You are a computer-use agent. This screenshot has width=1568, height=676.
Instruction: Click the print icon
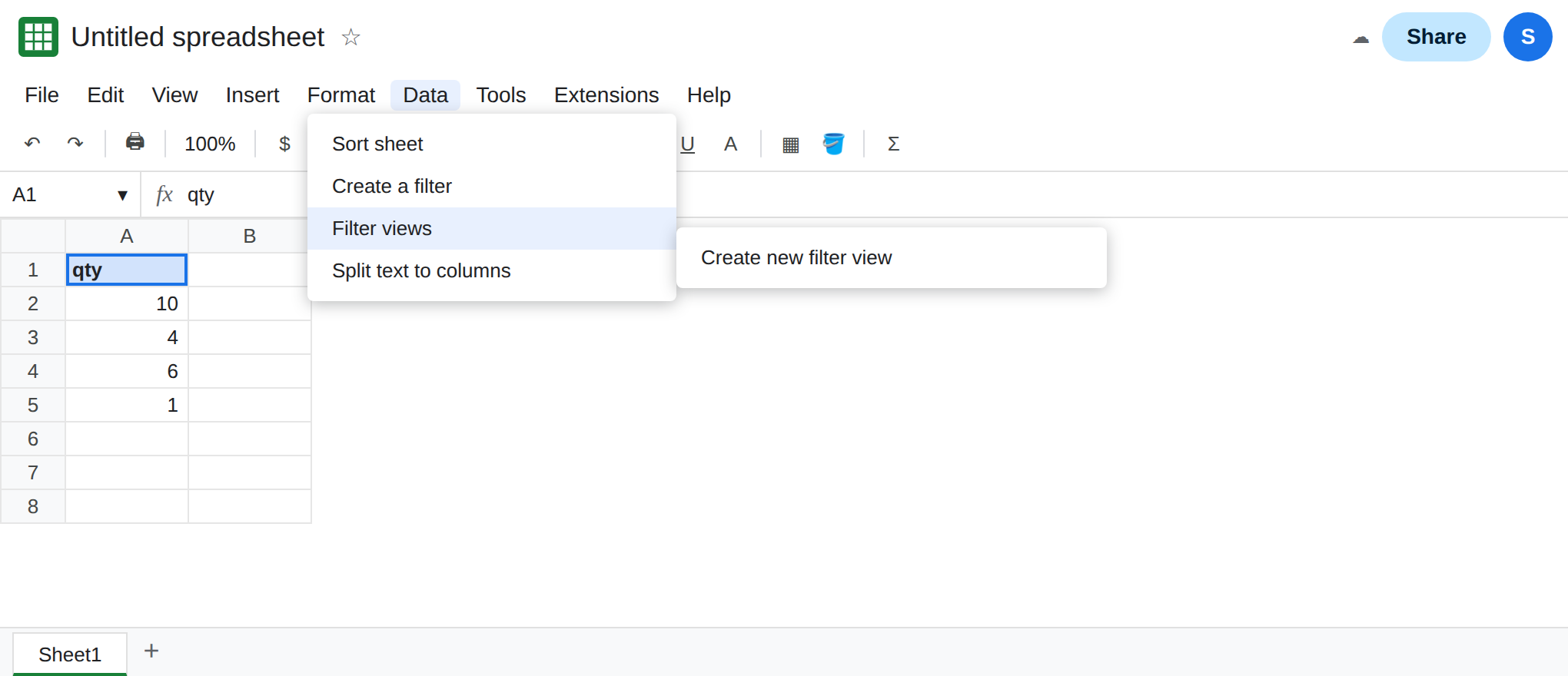tap(135, 142)
